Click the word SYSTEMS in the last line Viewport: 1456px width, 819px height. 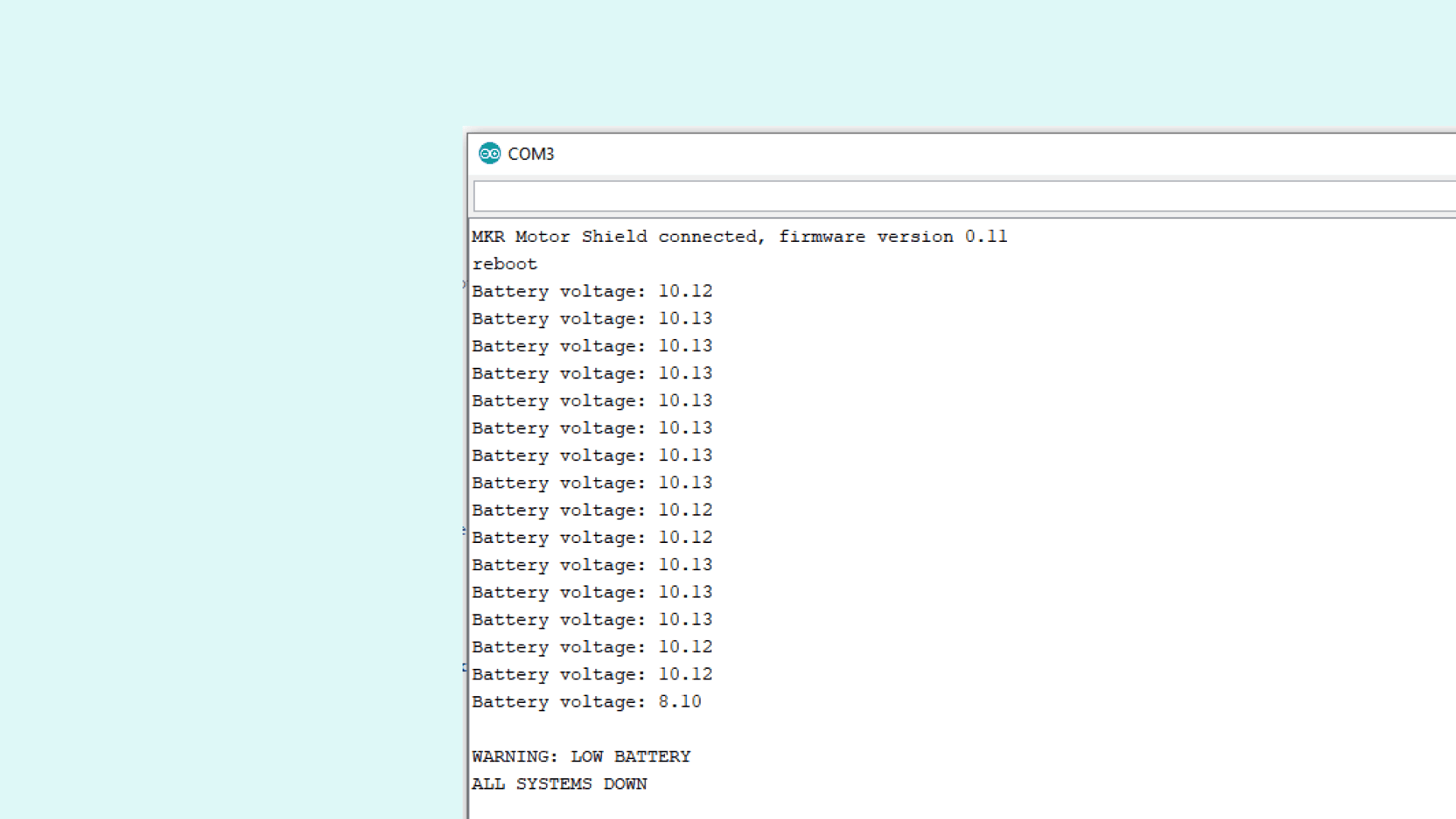[554, 784]
